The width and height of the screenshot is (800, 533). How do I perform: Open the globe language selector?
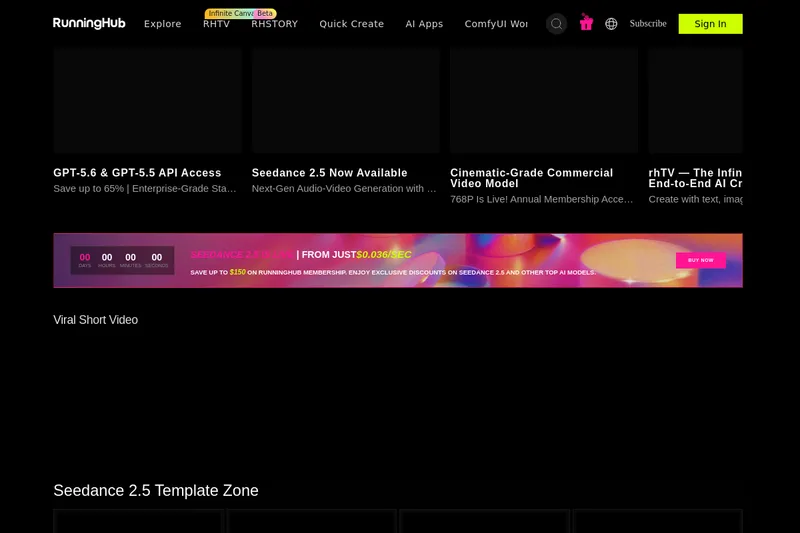(611, 24)
